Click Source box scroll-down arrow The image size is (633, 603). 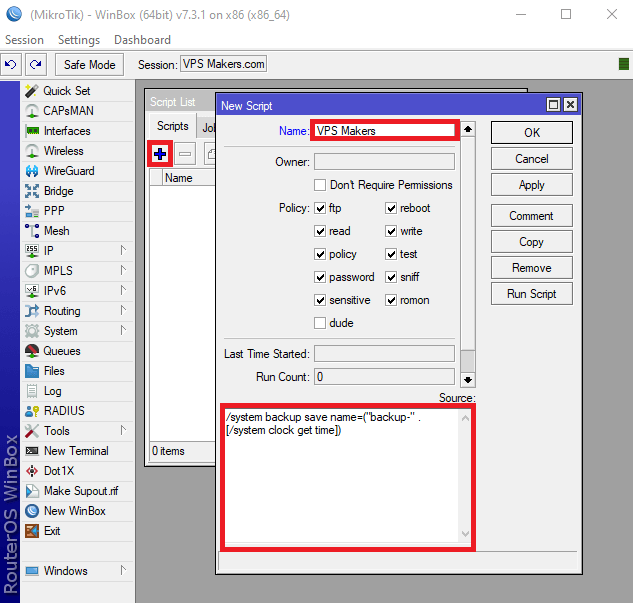(465, 534)
